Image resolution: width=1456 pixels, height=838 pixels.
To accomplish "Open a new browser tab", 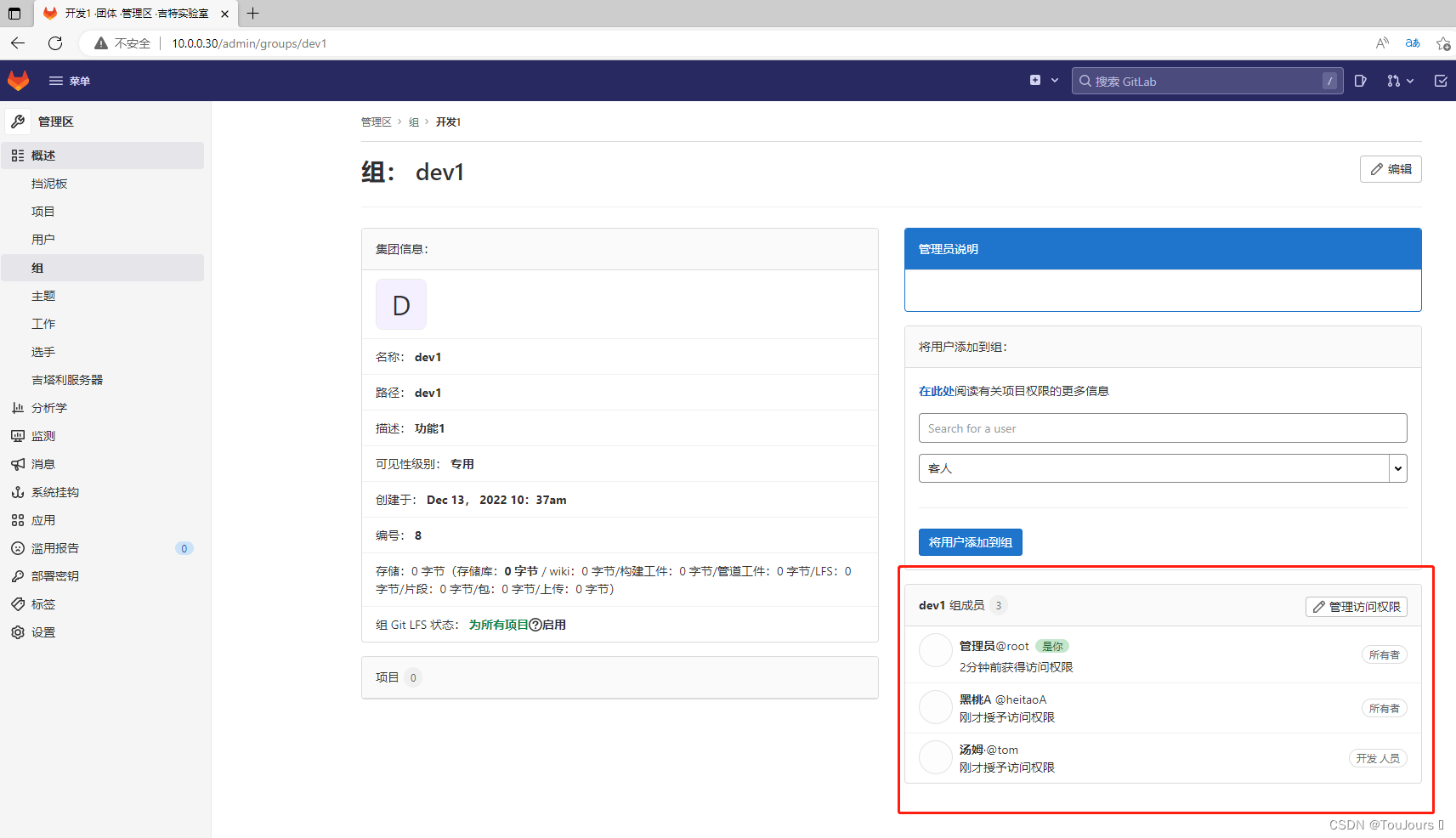I will tap(252, 13).
